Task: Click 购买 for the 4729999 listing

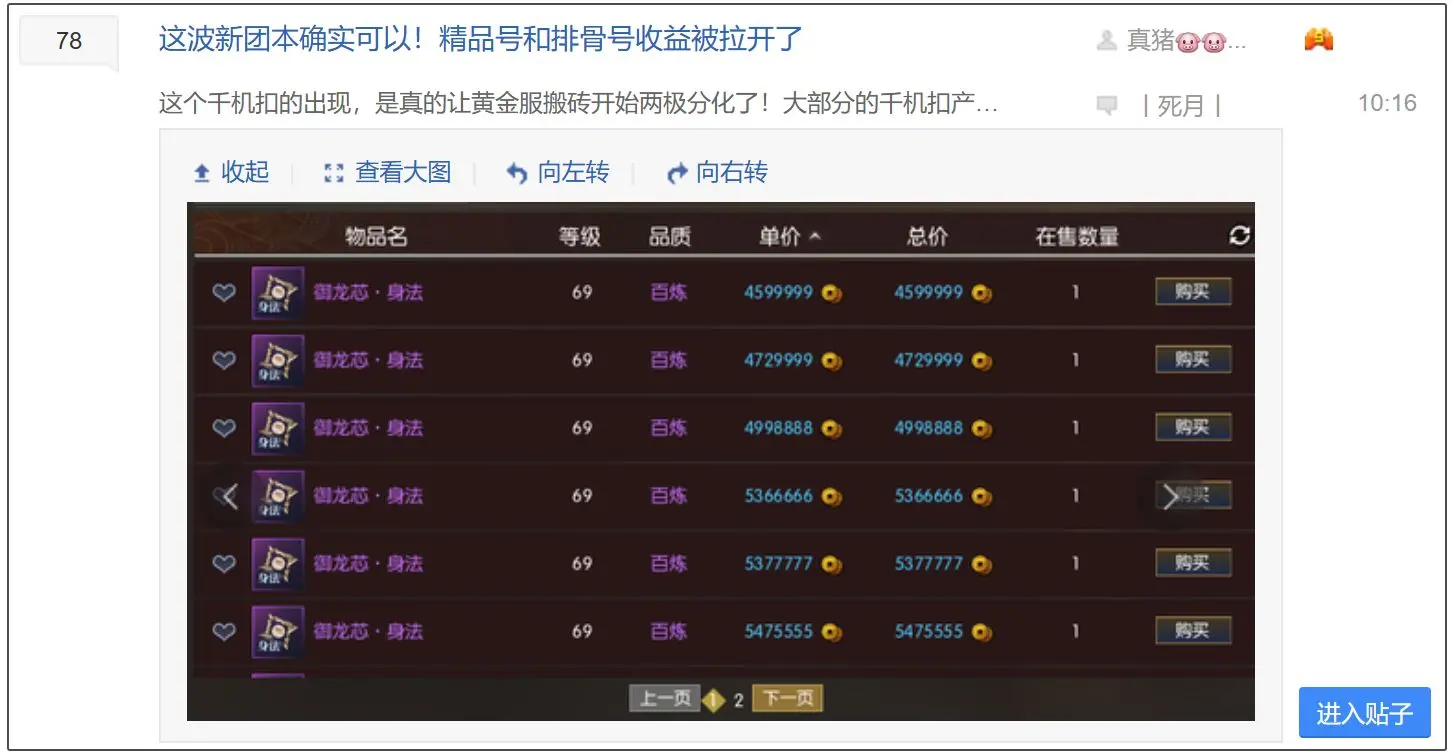Action: pyautogui.click(x=1192, y=360)
